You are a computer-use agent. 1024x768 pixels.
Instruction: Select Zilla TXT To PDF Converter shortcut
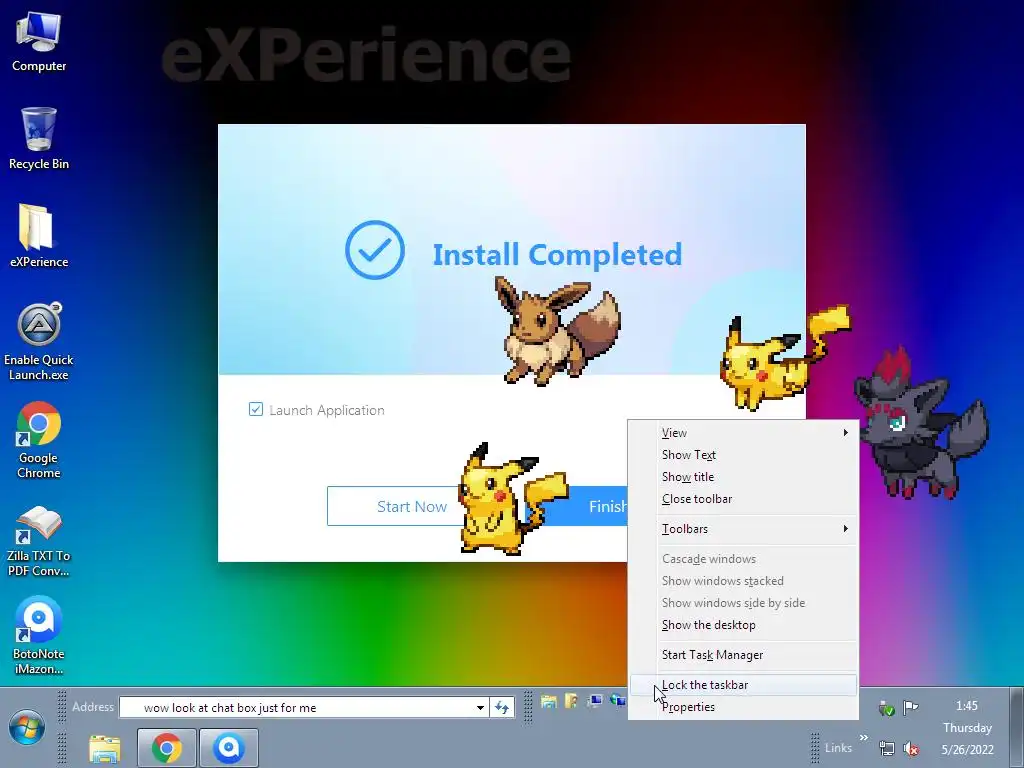click(39, 541)
